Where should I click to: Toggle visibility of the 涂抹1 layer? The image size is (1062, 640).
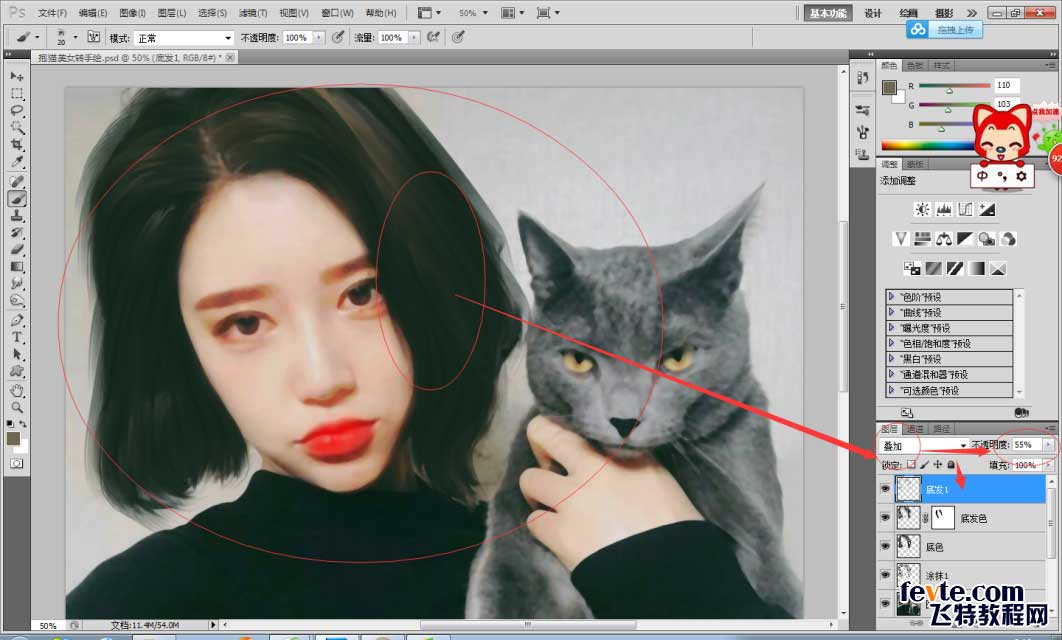click(887, 574)
